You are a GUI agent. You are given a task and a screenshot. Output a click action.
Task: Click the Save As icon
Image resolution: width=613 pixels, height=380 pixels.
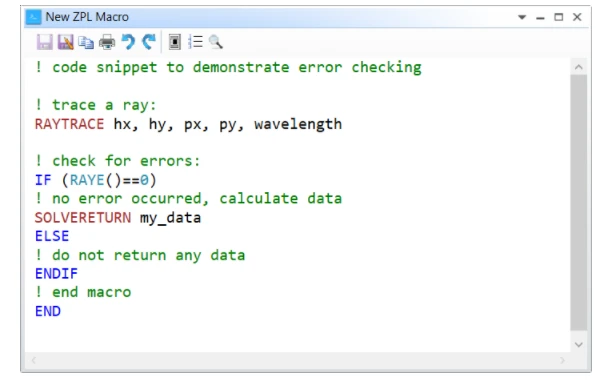65,42
